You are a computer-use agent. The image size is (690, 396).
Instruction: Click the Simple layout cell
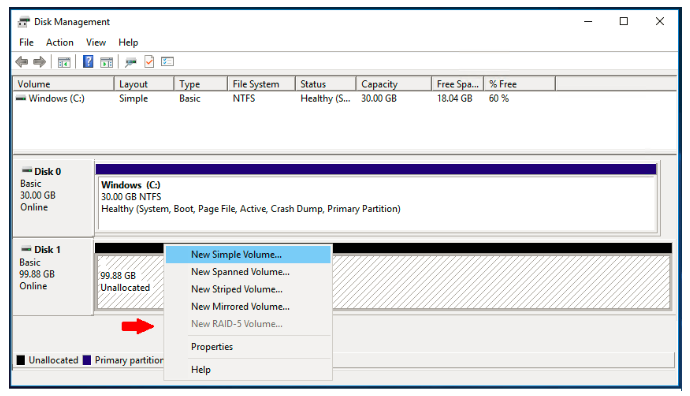[x=133, y=98]
